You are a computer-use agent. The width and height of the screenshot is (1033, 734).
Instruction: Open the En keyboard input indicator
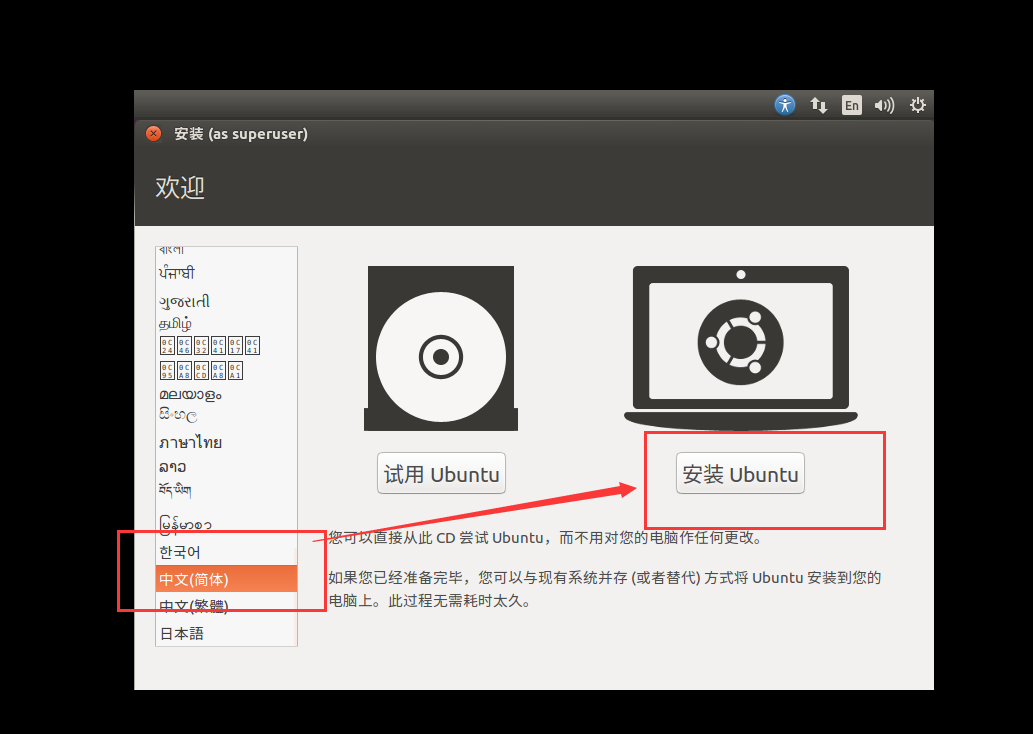852,105
